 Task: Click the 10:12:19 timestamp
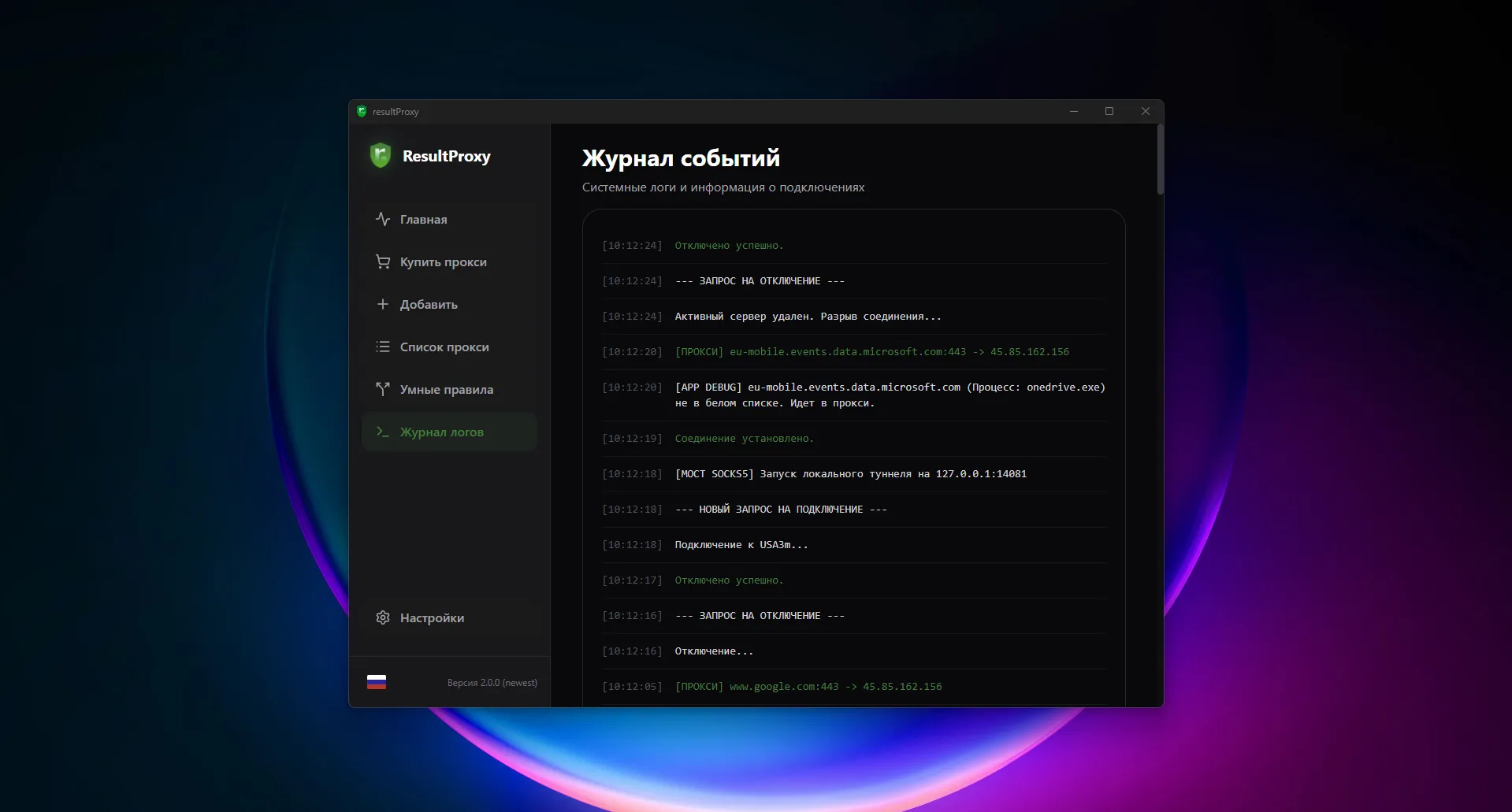click(x=632, y=439)
